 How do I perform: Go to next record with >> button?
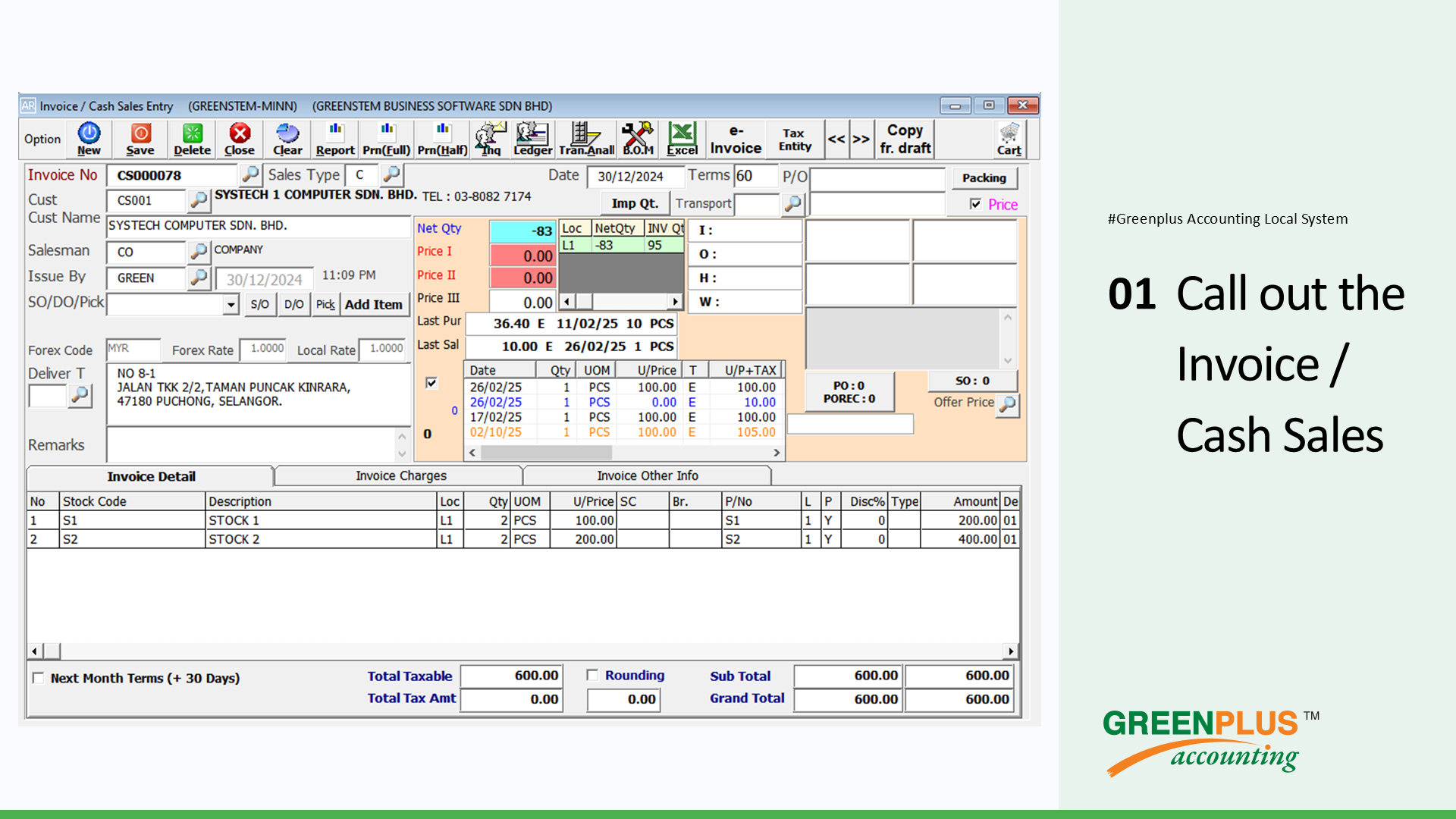[x=861, y=139]
